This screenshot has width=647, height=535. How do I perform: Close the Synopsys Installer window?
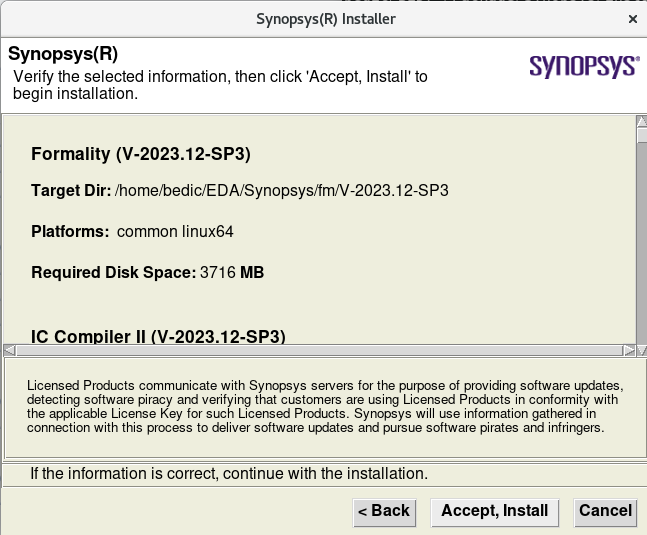pyautogui.click(x=632, y=19)
